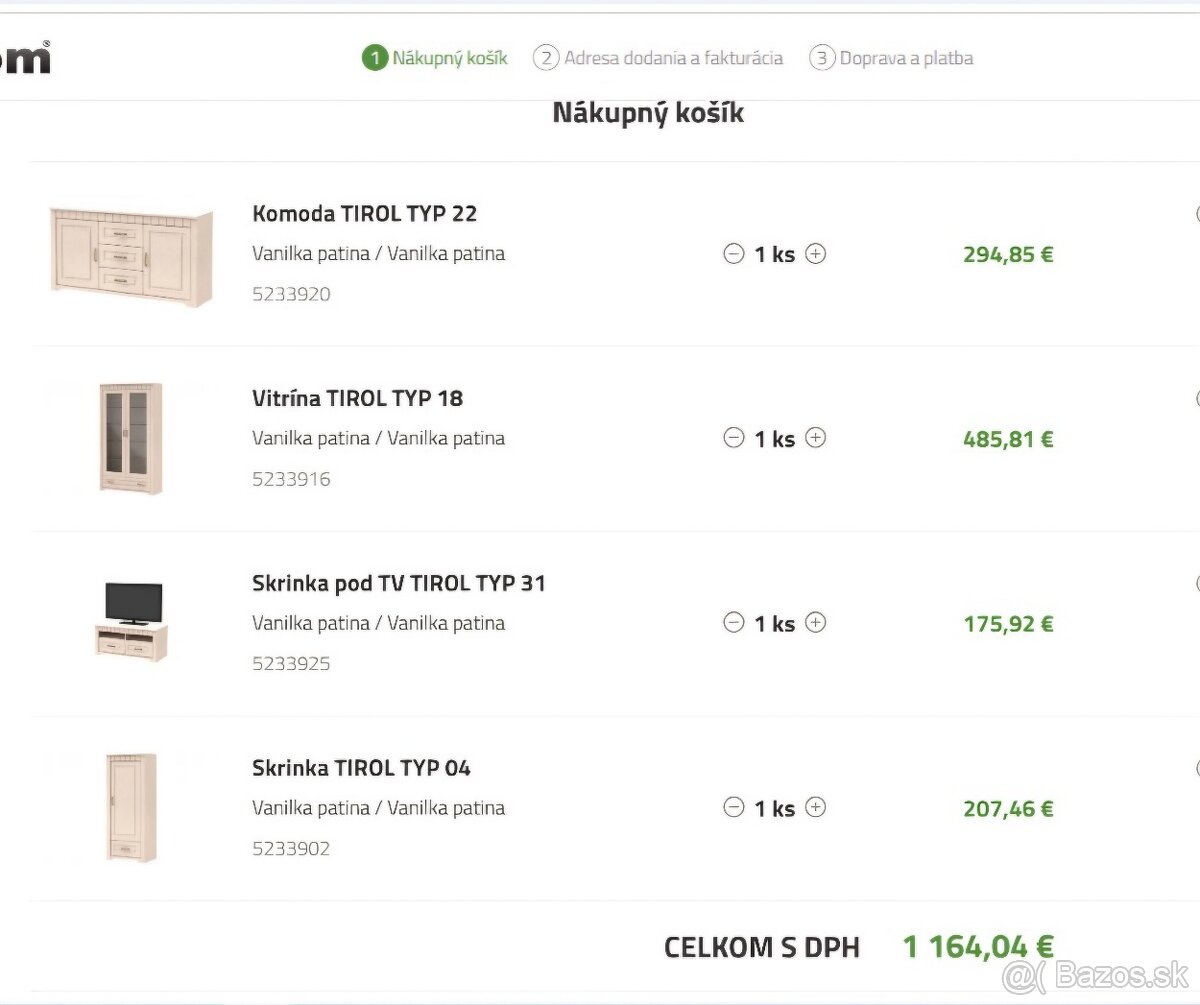Click the Komoda dresser thumbnail image
Screen dimensions: 1200x1005
(131, 254)
